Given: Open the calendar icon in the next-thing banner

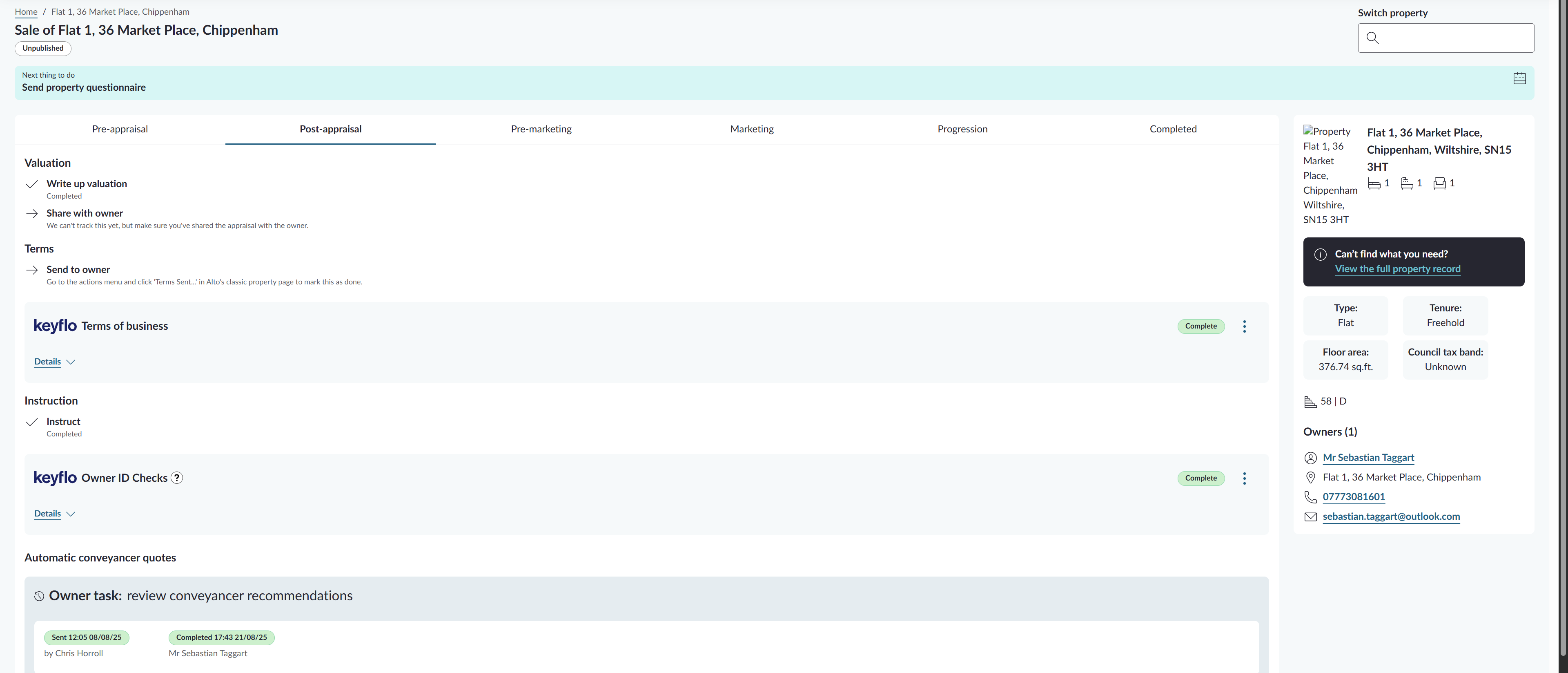Looking at the screenshot, I should pos(1519,78).
